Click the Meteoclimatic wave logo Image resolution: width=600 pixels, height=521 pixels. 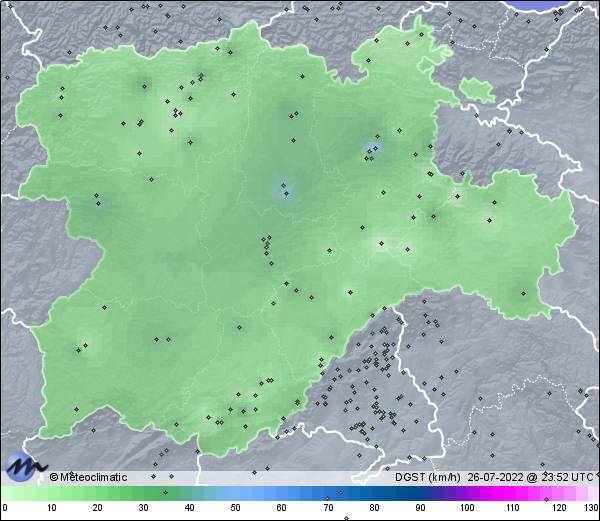click(25, 466)
